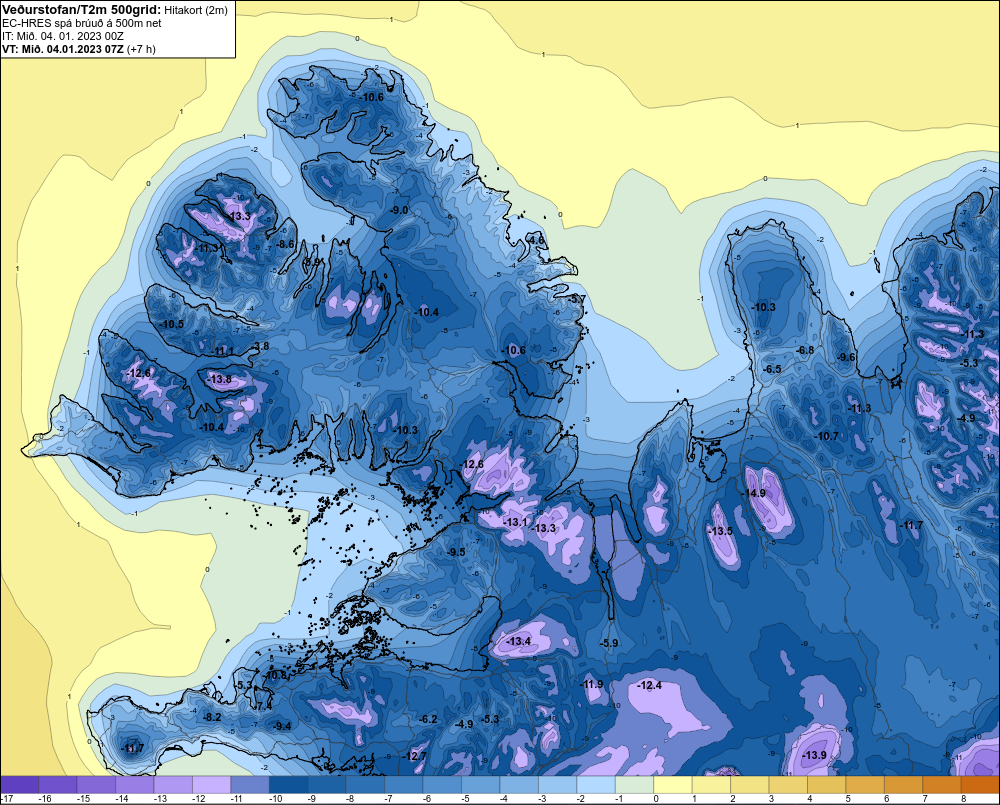Click the '8' legend scale number
The height and width of the screenshot is (805, 1000).
[963, 799]
